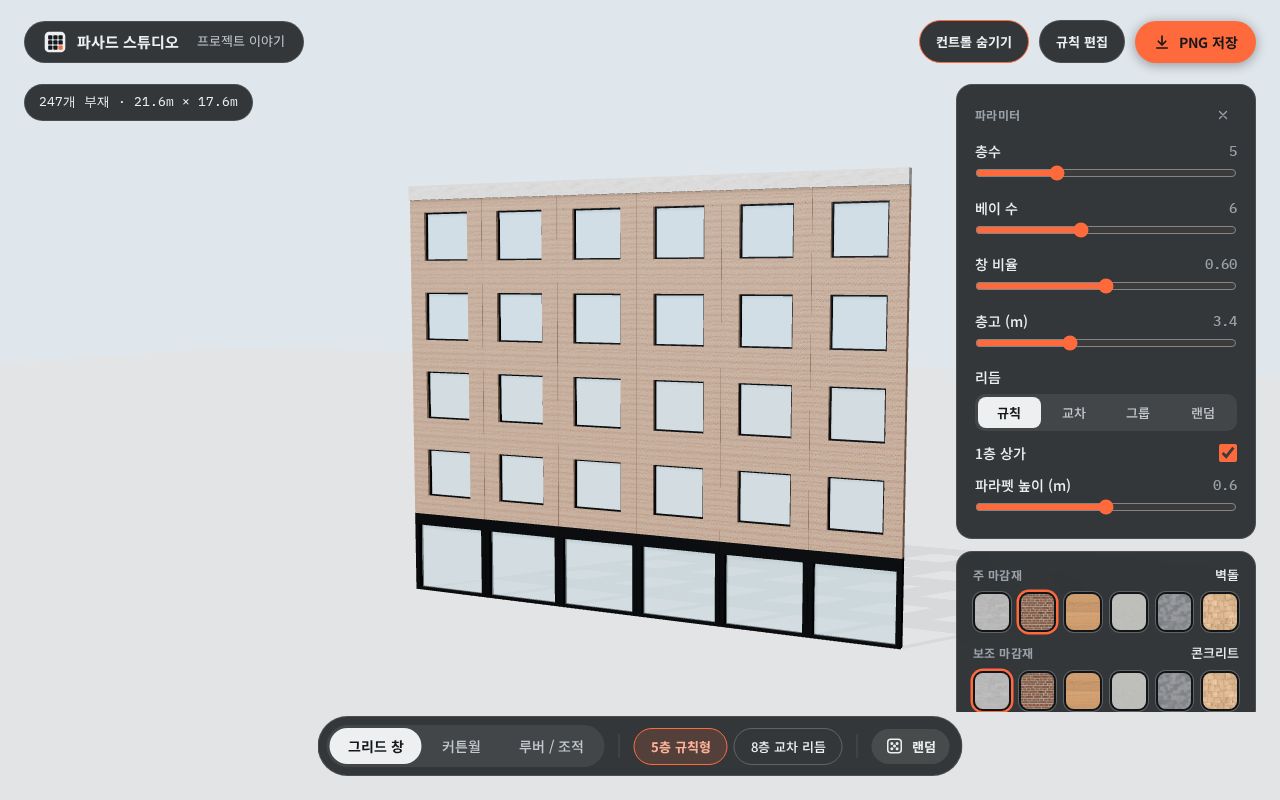Switch to the 그리드 창 facade type

(x=376, y=746)
